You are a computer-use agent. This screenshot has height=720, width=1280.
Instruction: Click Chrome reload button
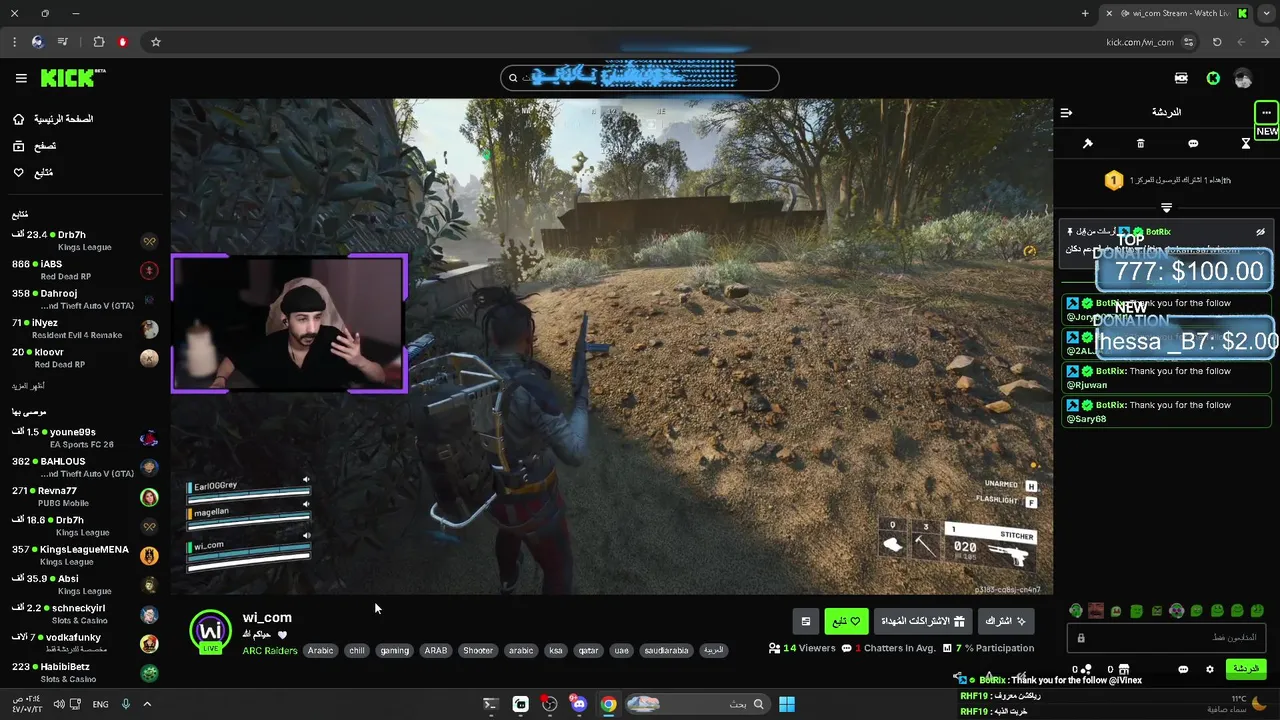tap(1217, 42)
